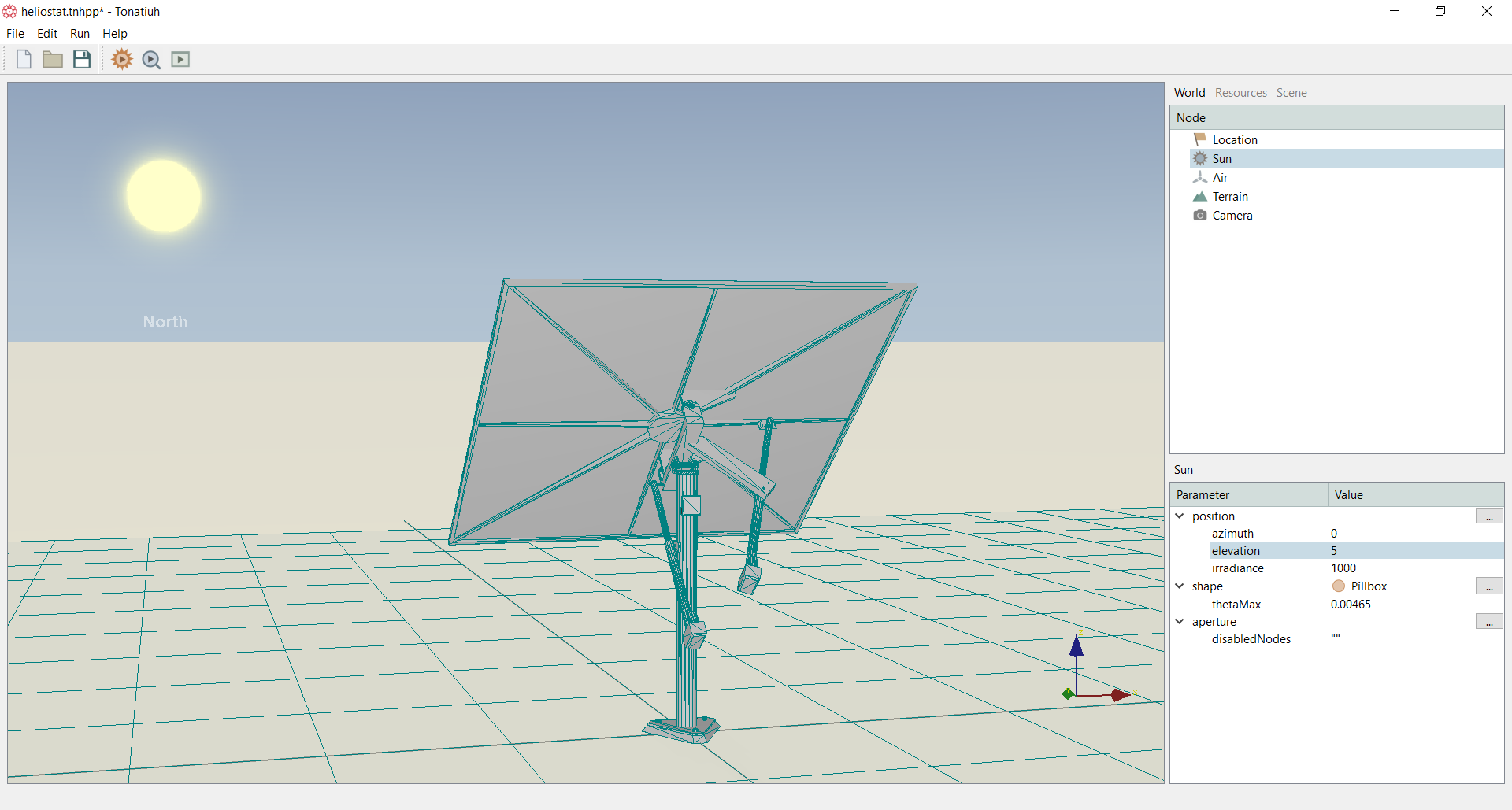Click the sun gear toolbar icon
Viewport: 1512px width, 810px height.
[122, 59]
